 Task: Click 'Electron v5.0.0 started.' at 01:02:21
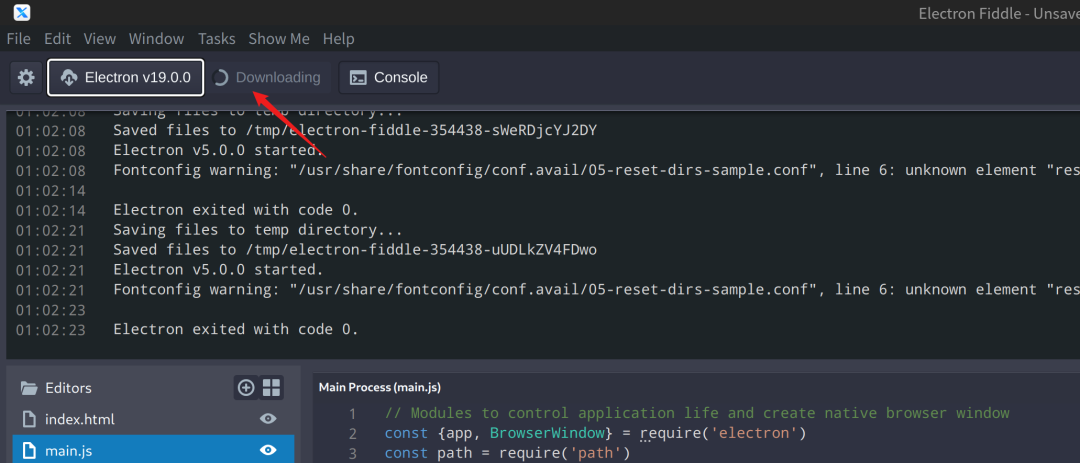218,269
